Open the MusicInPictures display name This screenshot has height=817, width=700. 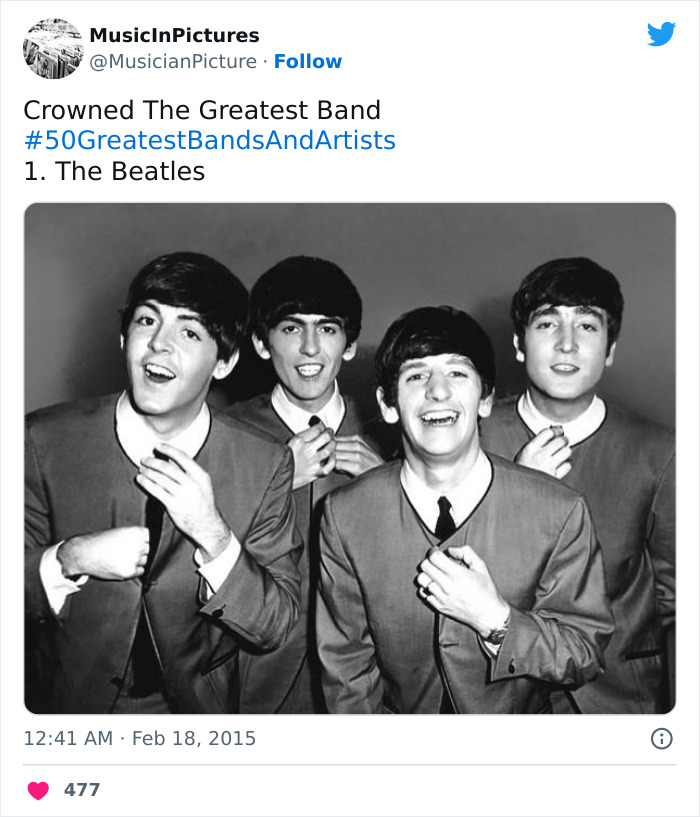[x=174, y=36]
